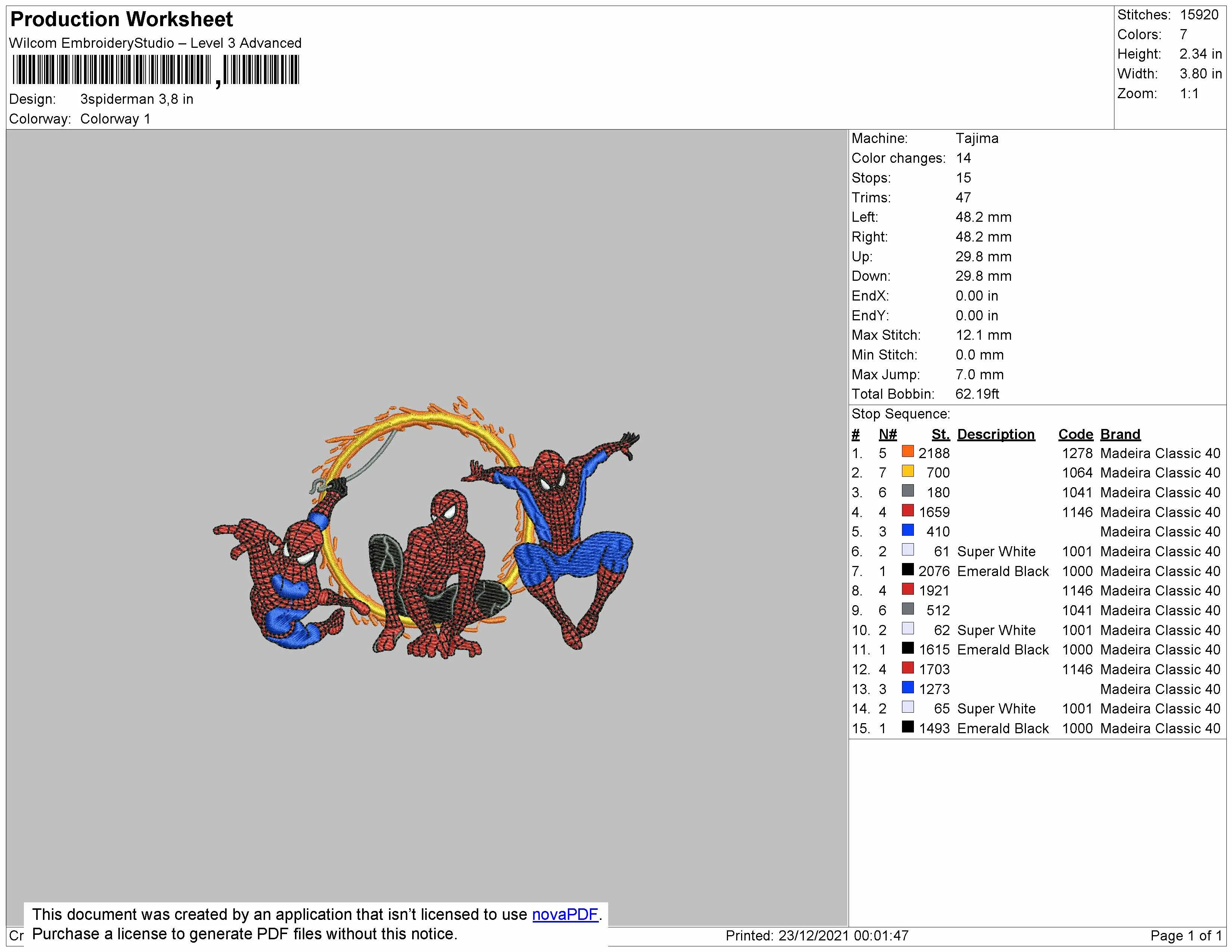Select the Colorway 1 value
The width and height of the screenshot is (1232, 952).
click(115, 119)
